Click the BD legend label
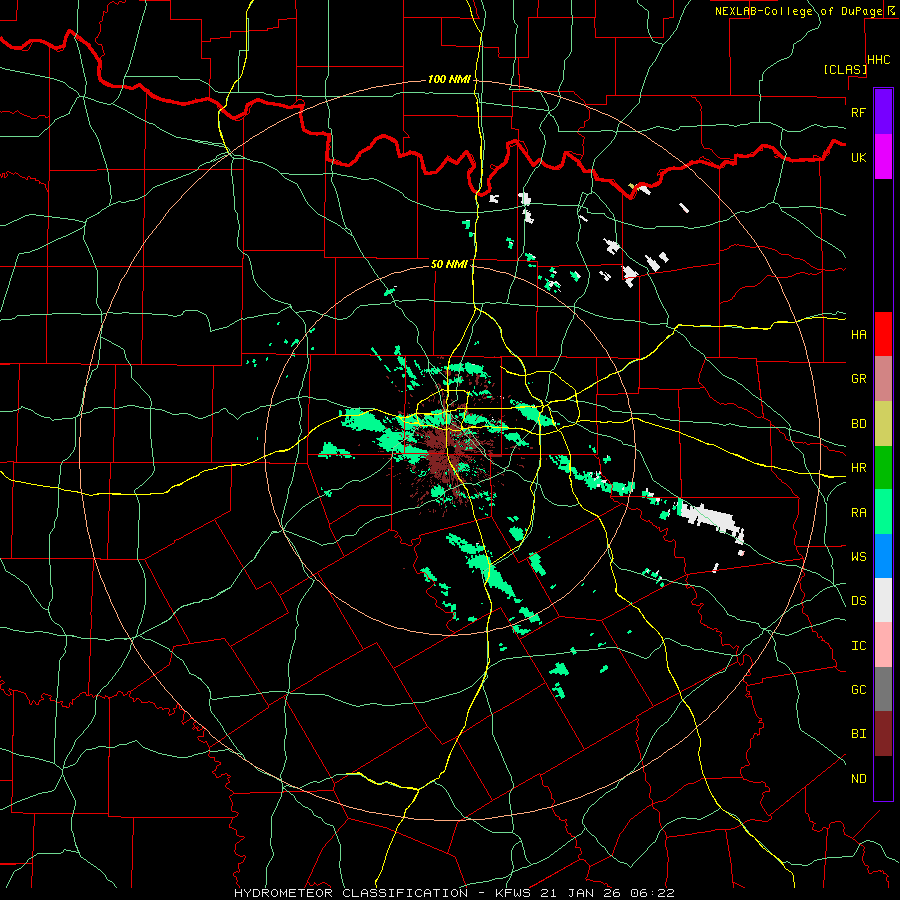 point(858,424)
